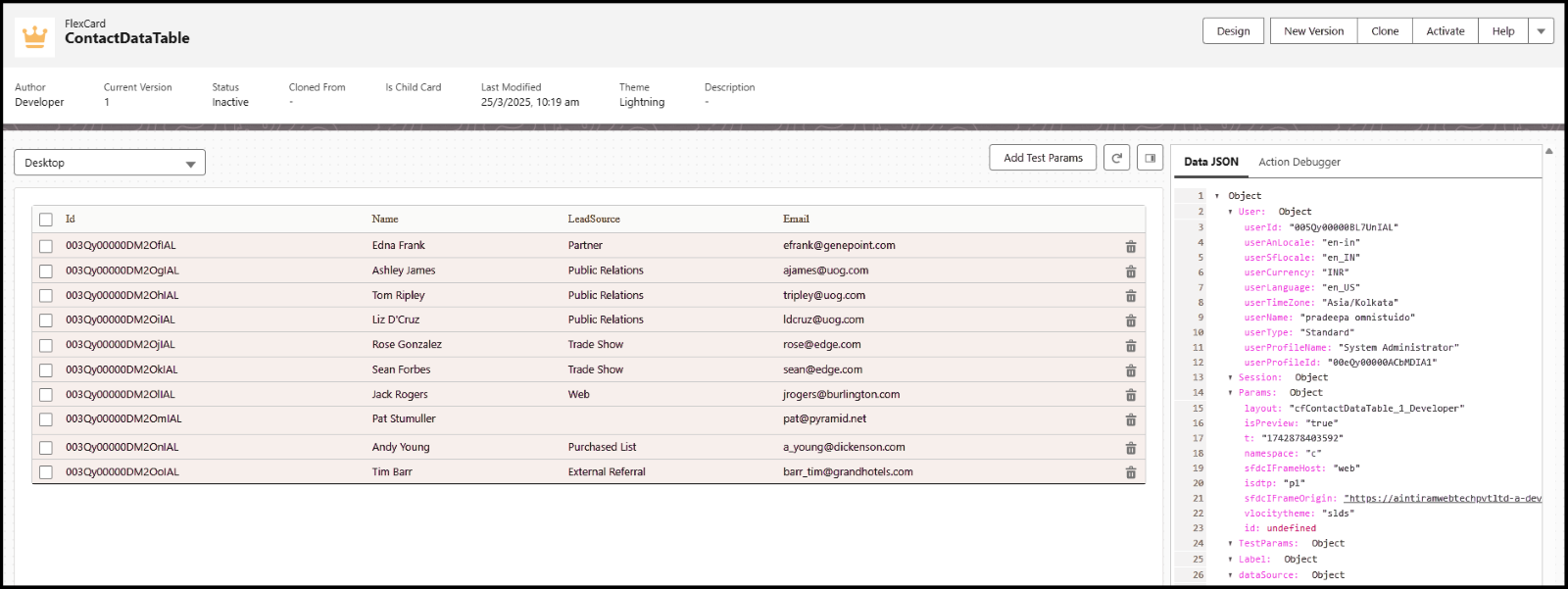Click the refresh preview icon
Viewport: 1568px width, 589px height.
coord(1116,158)
